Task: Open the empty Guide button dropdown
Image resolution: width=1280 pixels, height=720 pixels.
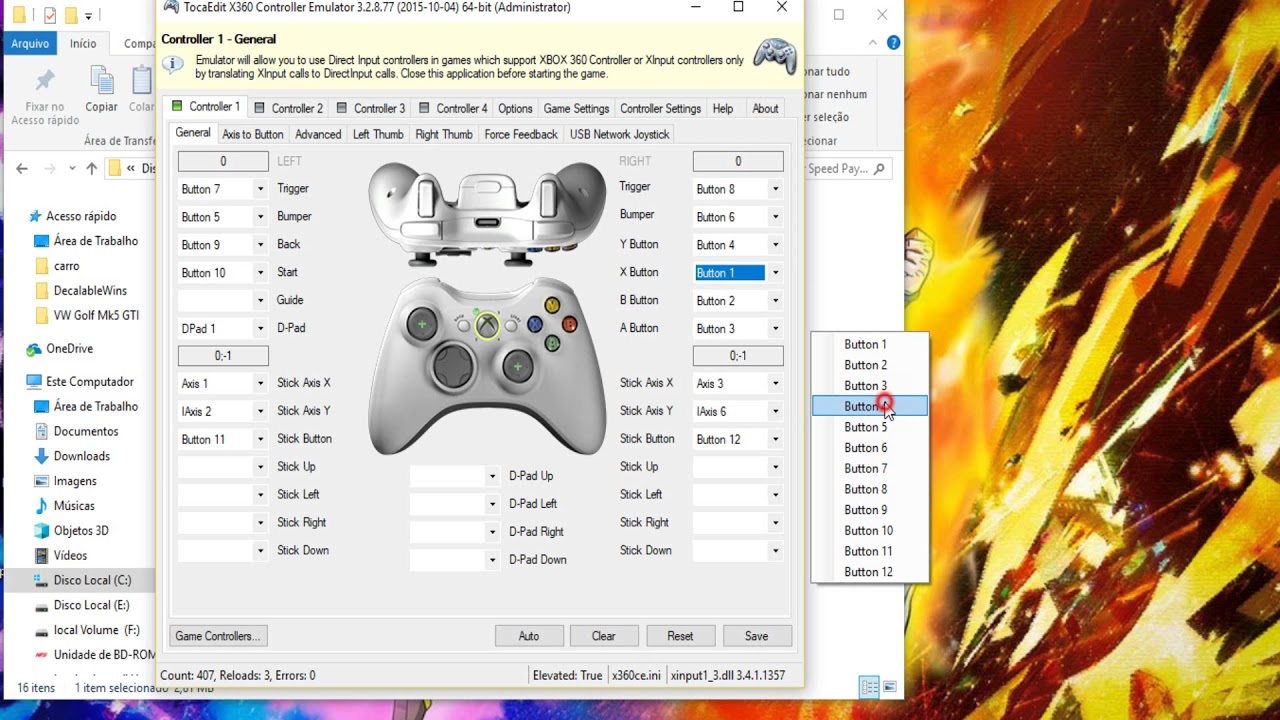Action: point(260,301)
